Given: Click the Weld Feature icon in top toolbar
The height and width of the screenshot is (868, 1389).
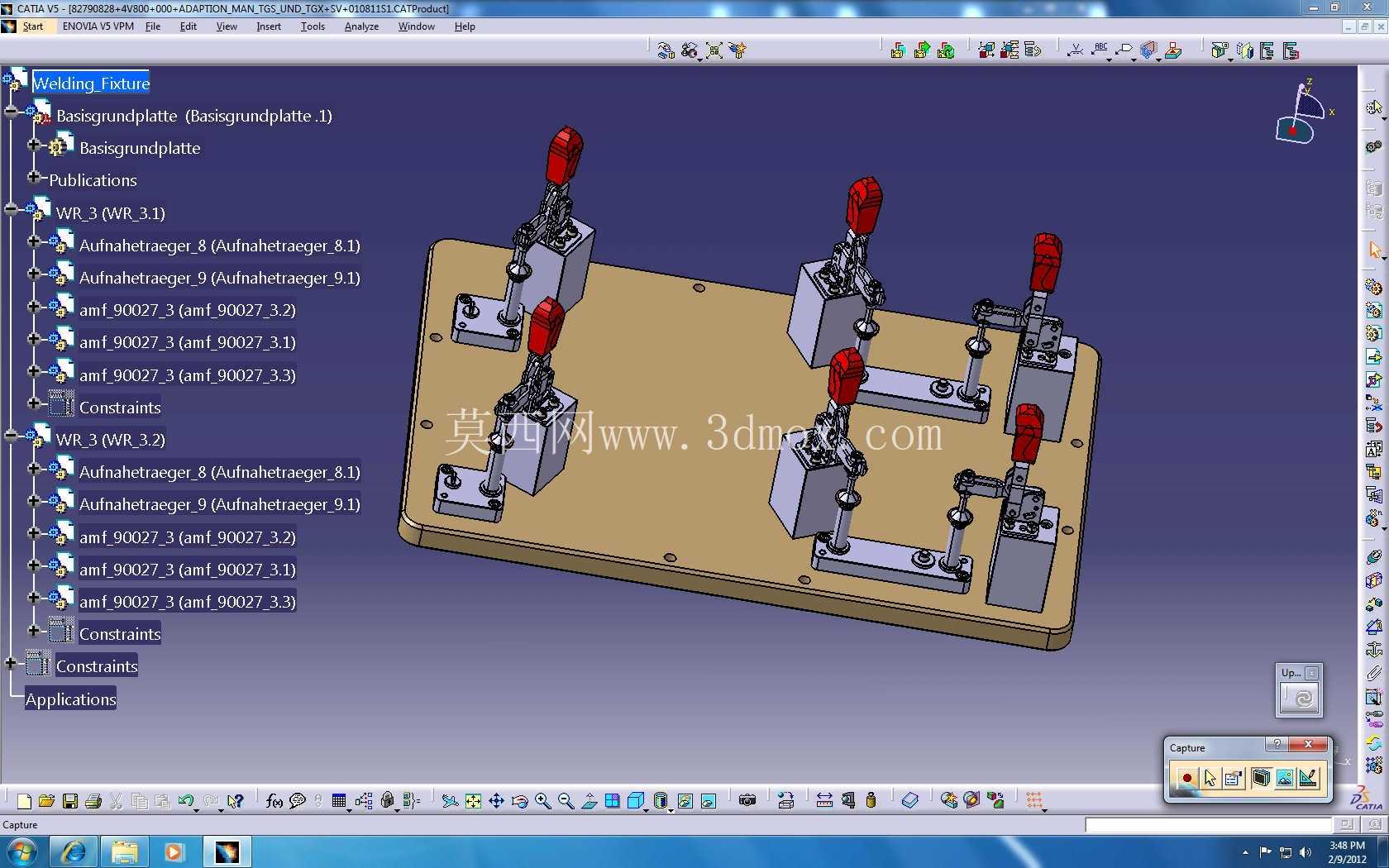Looking at the screenshot, I should [x=1076, y=50].
